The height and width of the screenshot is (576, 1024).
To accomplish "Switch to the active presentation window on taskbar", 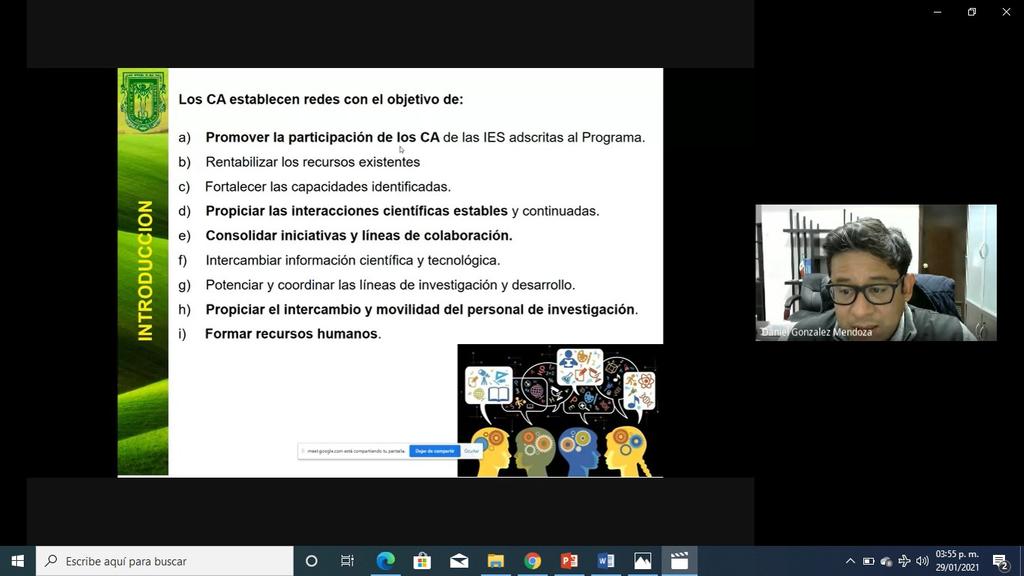I will tap(679, 561).
